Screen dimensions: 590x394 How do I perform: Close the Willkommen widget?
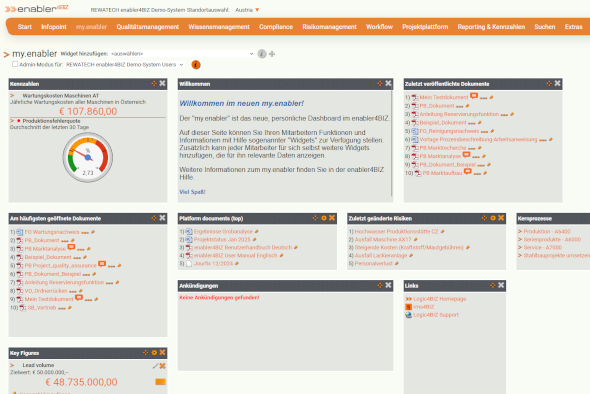(388, 84)
